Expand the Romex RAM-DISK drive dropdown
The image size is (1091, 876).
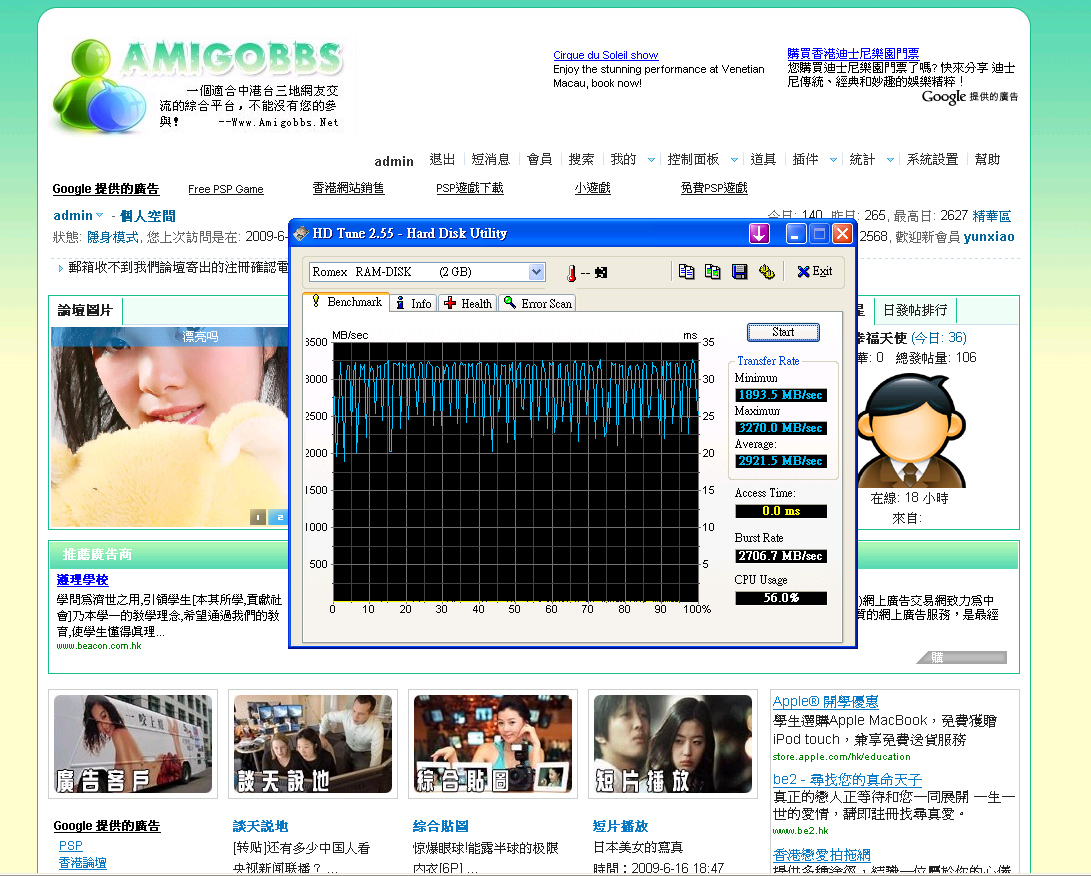tap(536, 272)
